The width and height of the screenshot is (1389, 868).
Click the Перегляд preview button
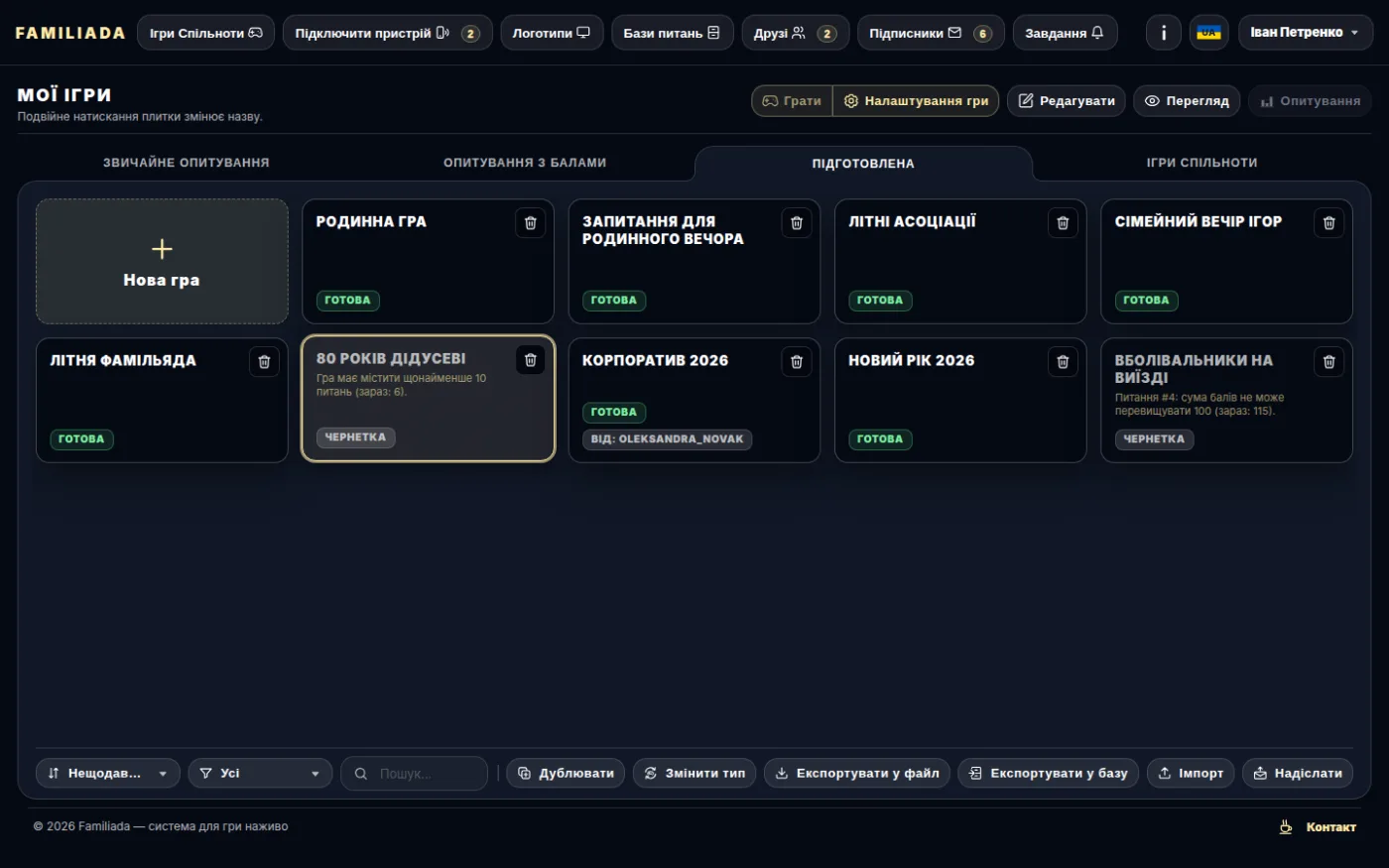1187,101
